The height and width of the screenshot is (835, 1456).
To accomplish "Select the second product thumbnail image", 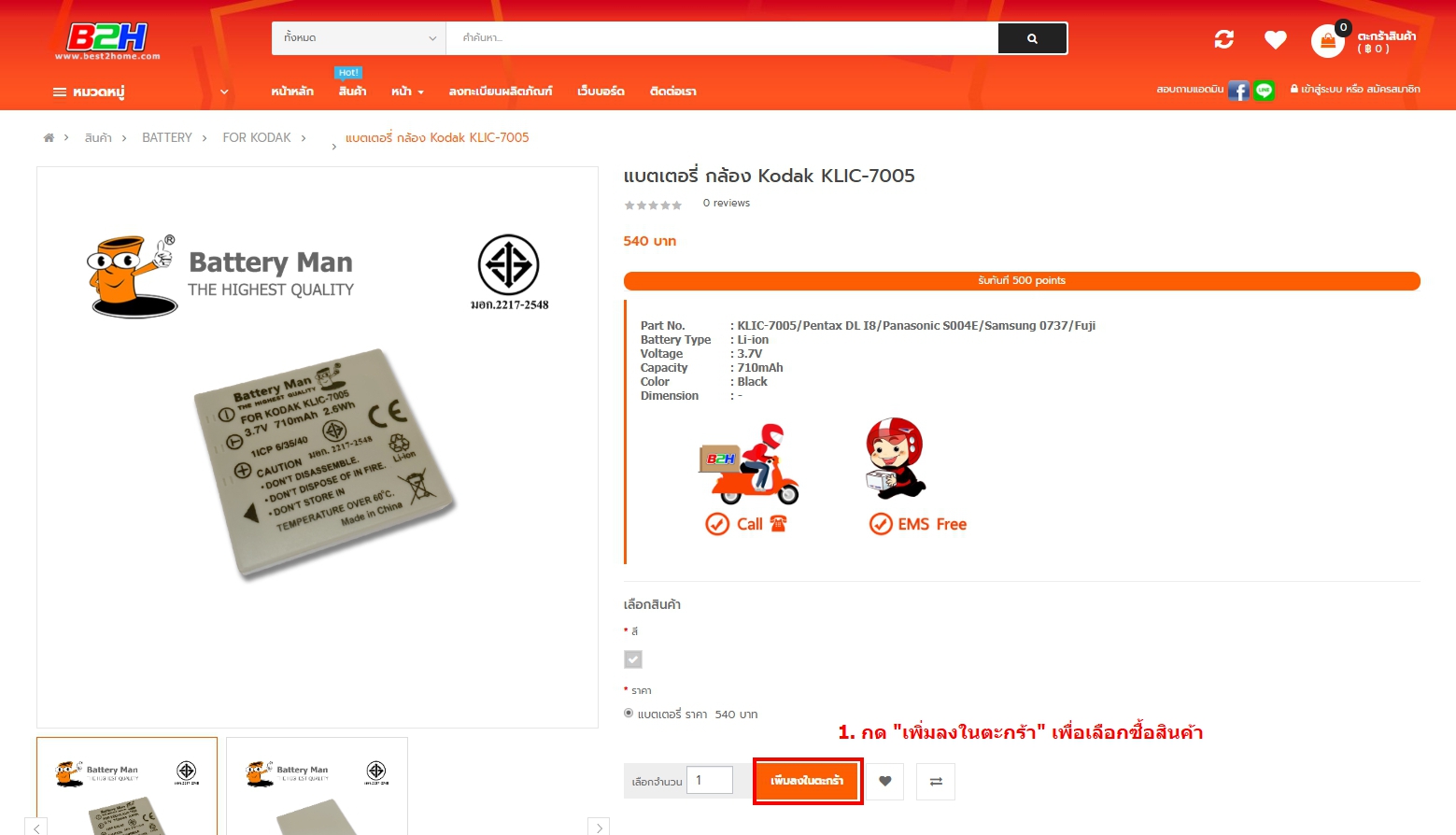I will (x=317, y=785).
